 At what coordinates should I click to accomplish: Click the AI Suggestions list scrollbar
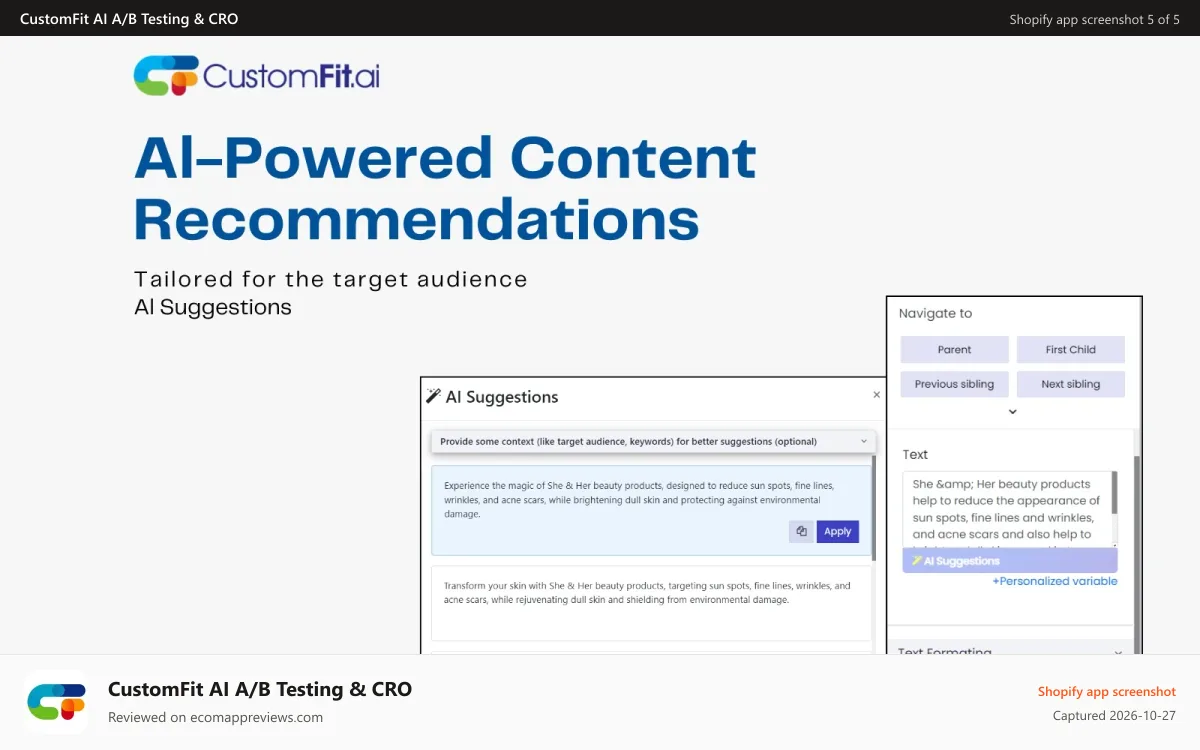(874, 508)
